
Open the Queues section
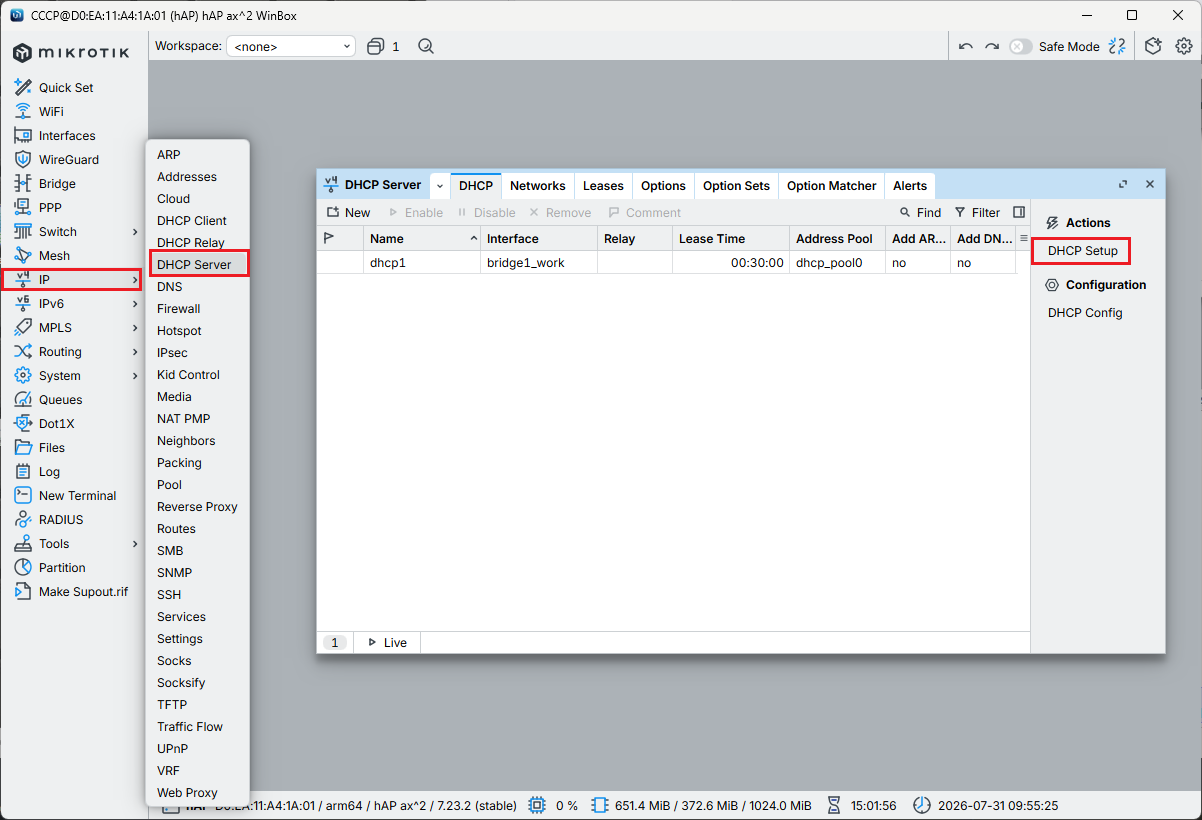pos(60,400)
